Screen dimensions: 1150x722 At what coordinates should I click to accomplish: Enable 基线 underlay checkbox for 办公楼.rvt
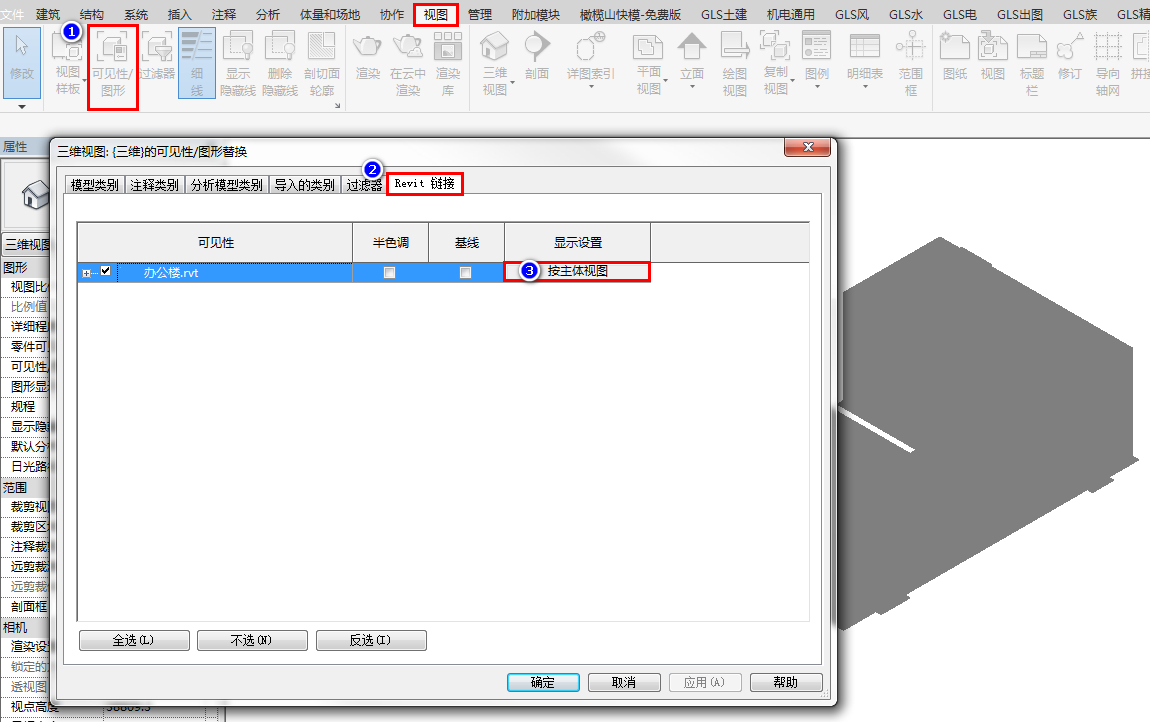[x=465, y=272]
